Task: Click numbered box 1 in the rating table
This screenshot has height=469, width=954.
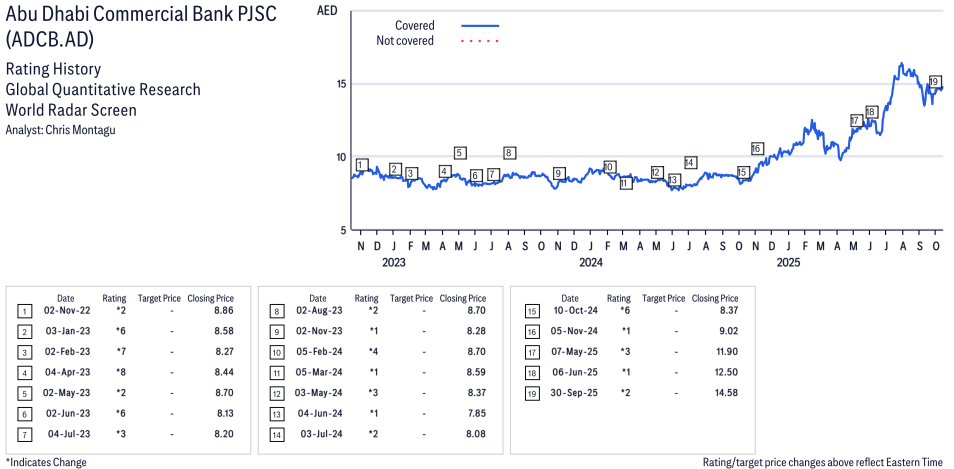Action: tap(25, 311)
